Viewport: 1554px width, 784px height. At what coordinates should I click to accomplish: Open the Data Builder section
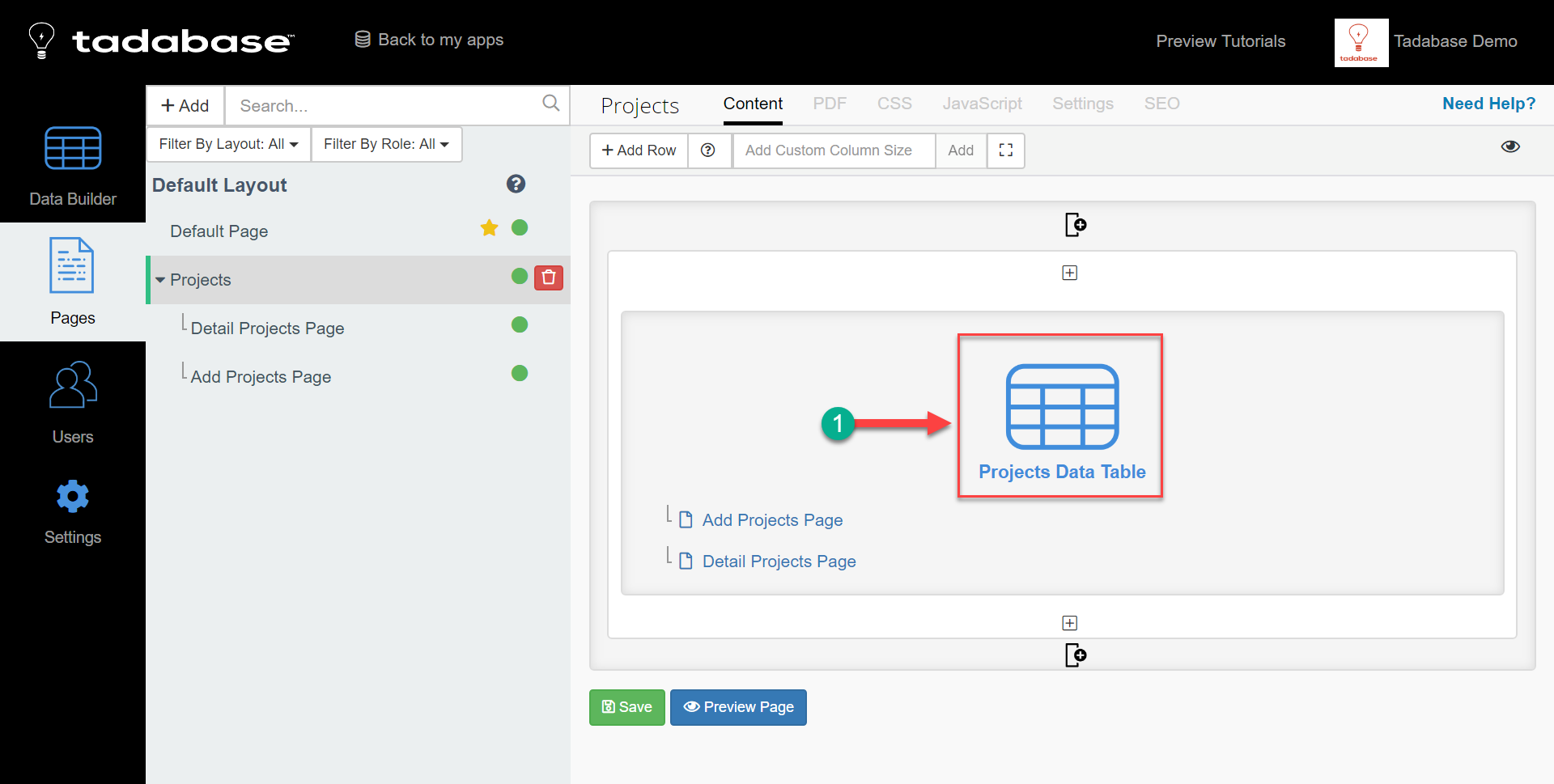(x=73, y=166)
